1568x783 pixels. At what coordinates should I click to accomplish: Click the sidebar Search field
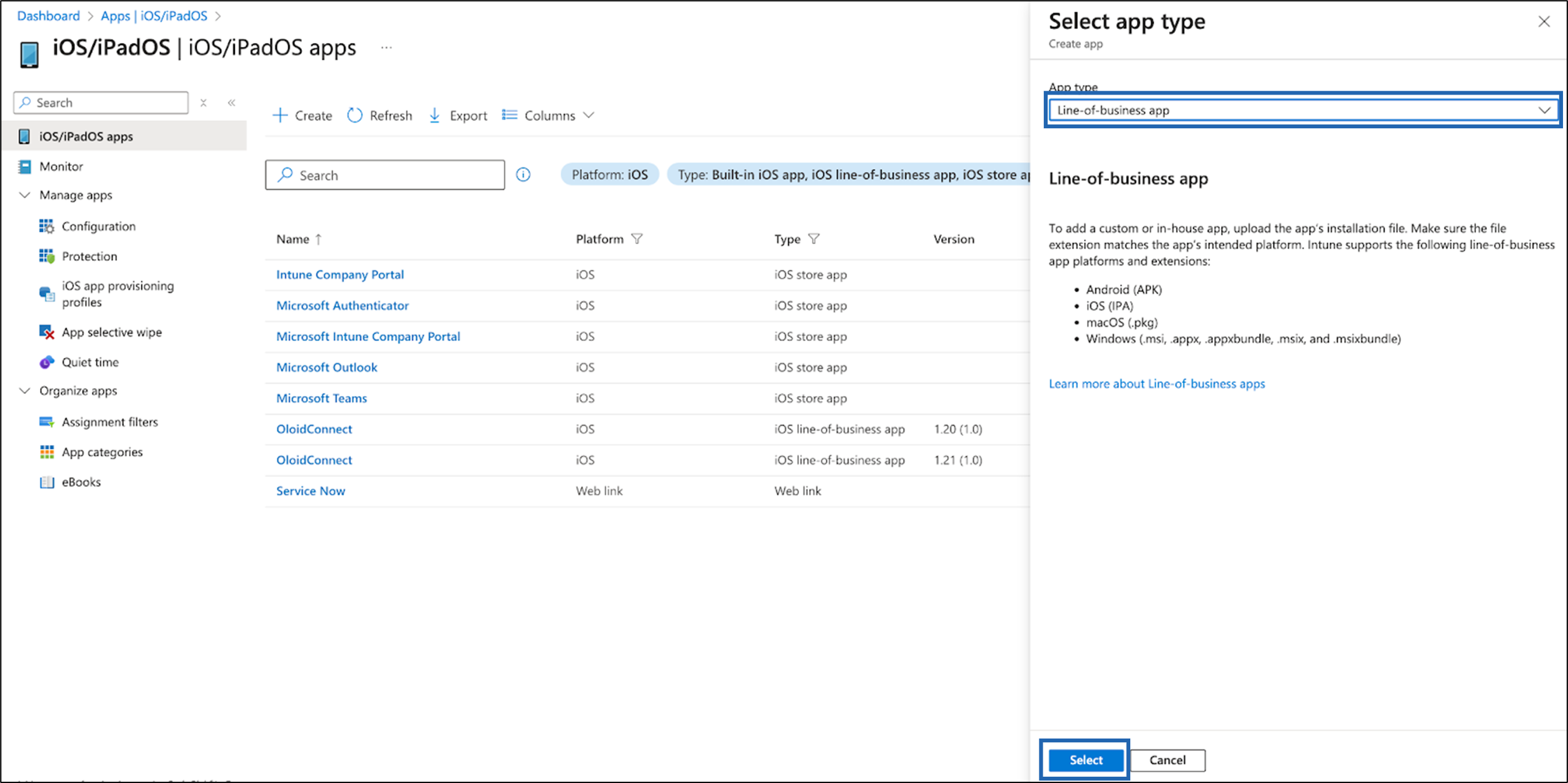coord(101,103)
